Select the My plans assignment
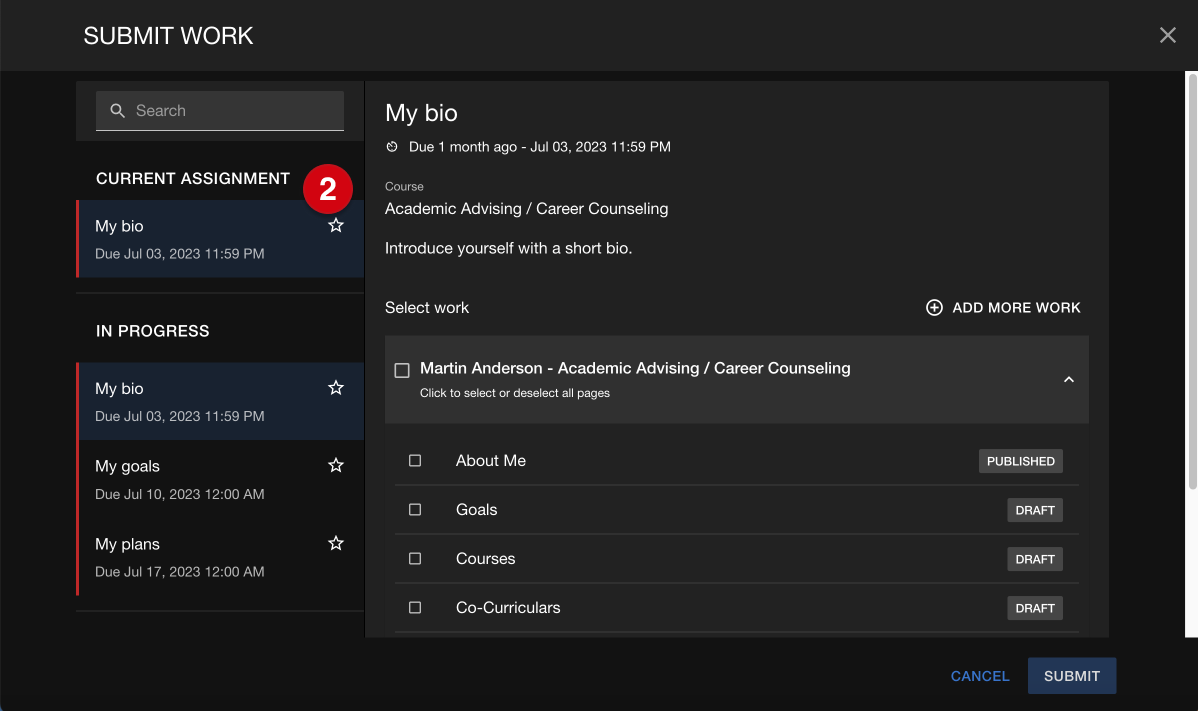This screenshot has width=1200, height=711. (x=220, y=557)
